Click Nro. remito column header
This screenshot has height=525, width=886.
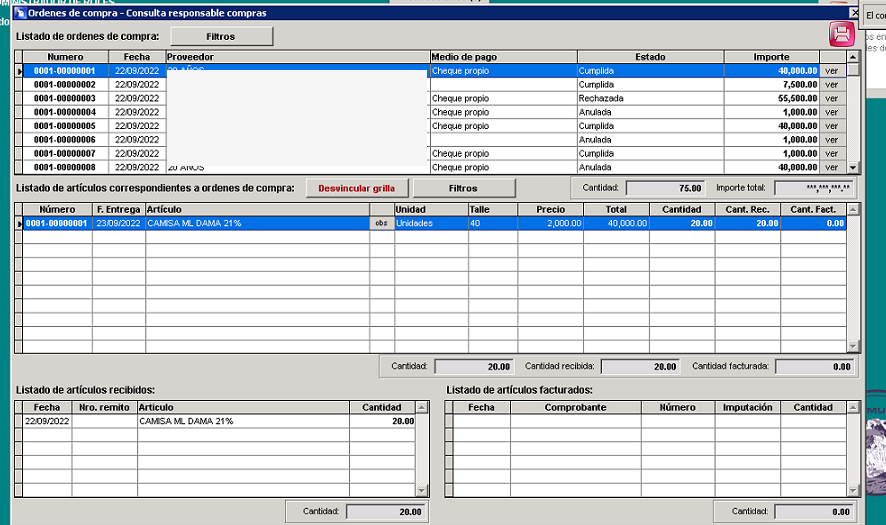(105, 407)
